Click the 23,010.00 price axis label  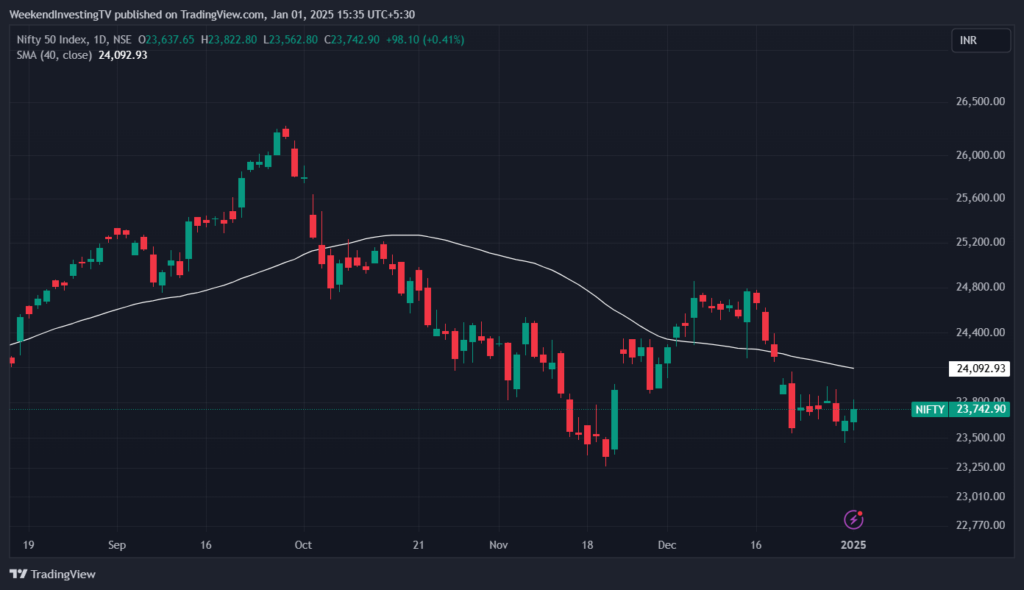pos(980,496)
